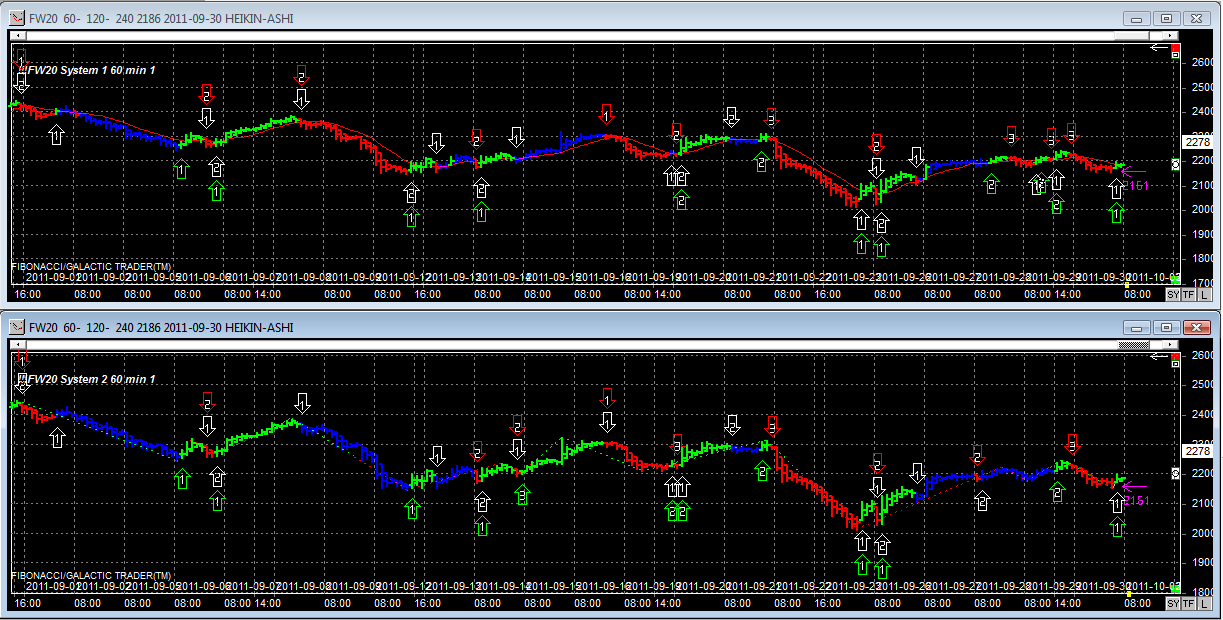Click the magenta 2151 arrow in bottom chart

click(1133, 487)
